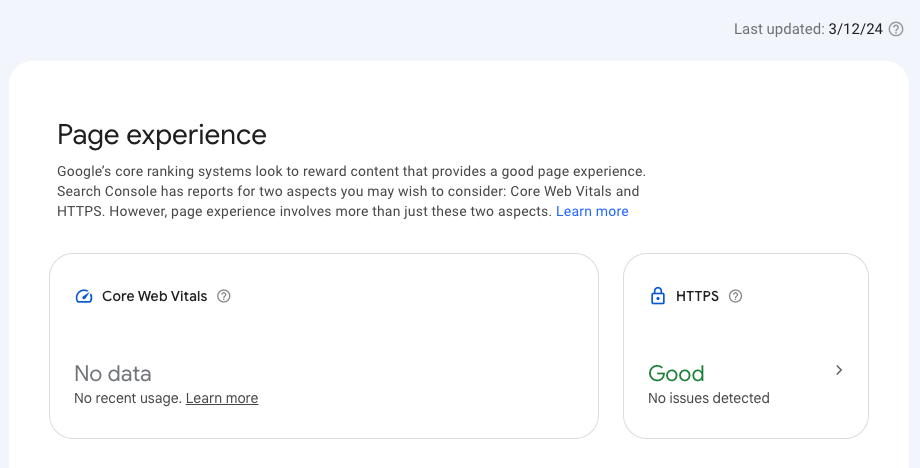Open Learn more link under No data
Image resolution: width=920 pixels, height=468 pixels.
tap(222, 398)
